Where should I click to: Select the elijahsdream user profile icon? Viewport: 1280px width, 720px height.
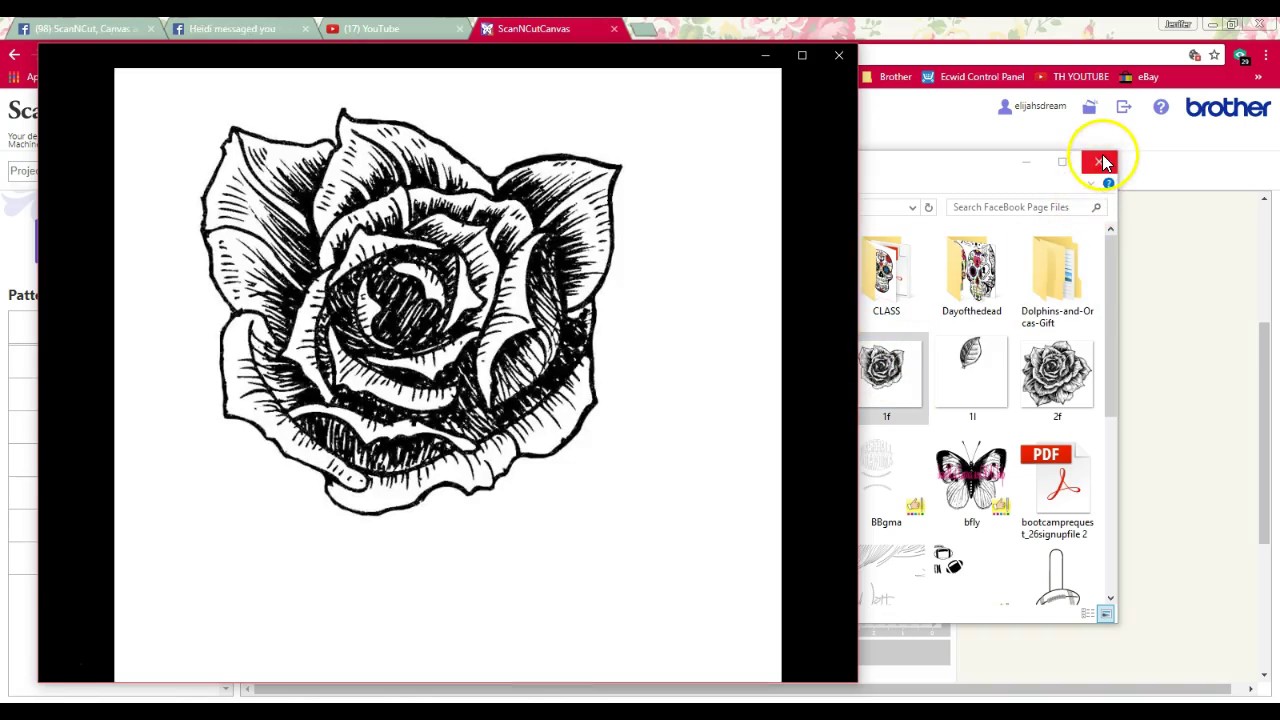[x=1004, y=106]
